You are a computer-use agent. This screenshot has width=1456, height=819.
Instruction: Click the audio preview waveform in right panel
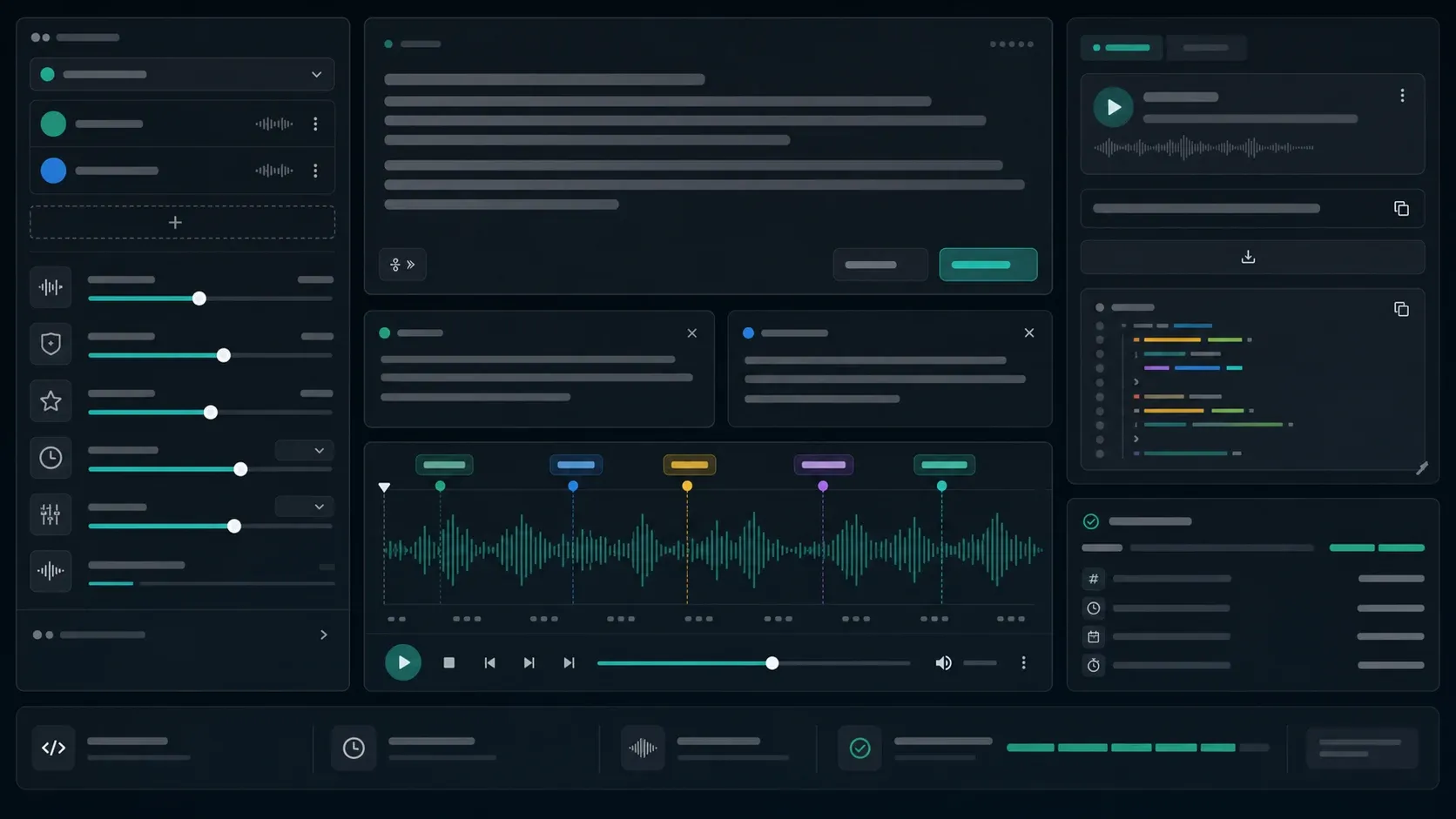pyautogui.click(x=1204, y=148)
